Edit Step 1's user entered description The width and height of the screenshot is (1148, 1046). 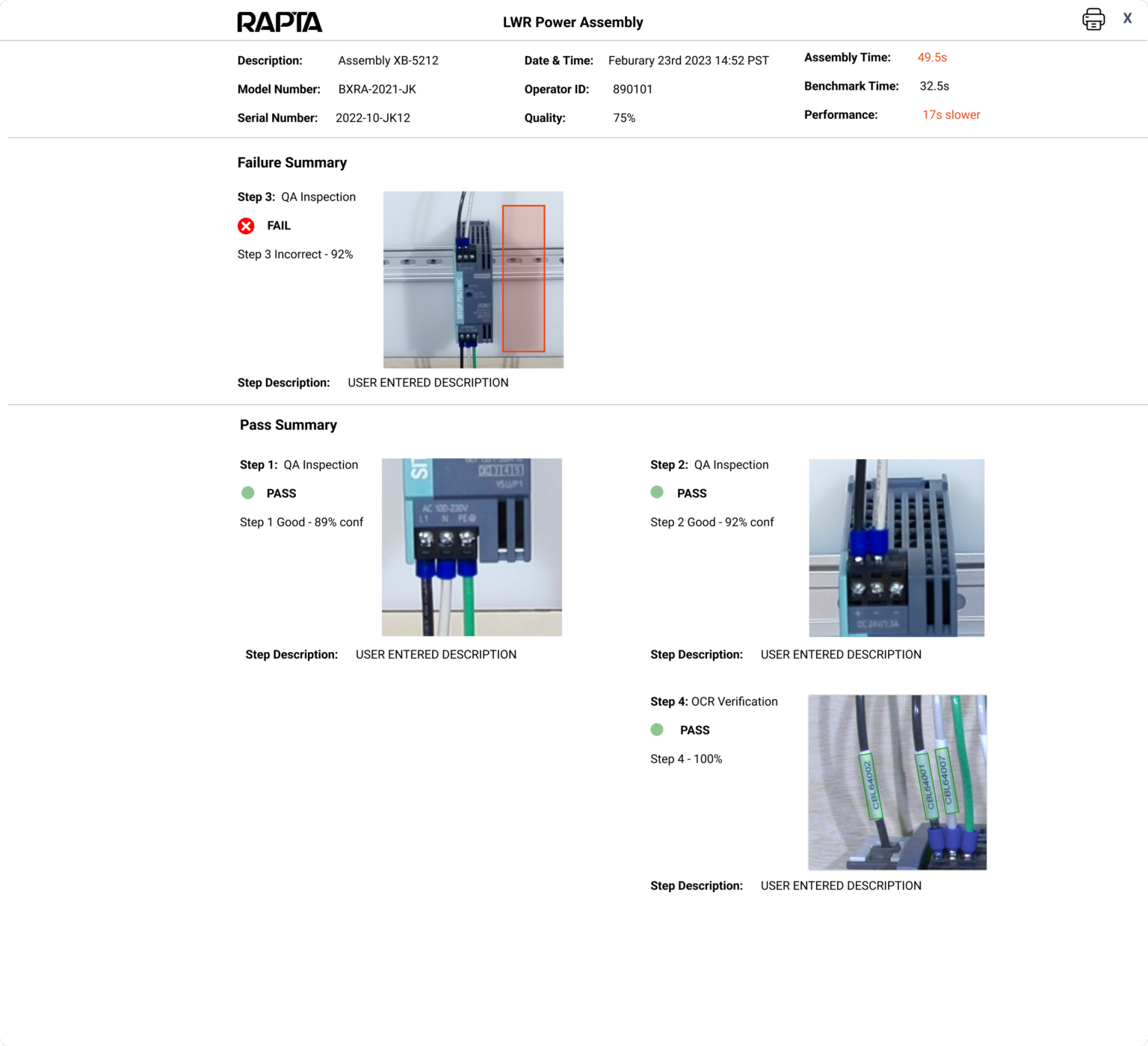click(x=436, y=654)
